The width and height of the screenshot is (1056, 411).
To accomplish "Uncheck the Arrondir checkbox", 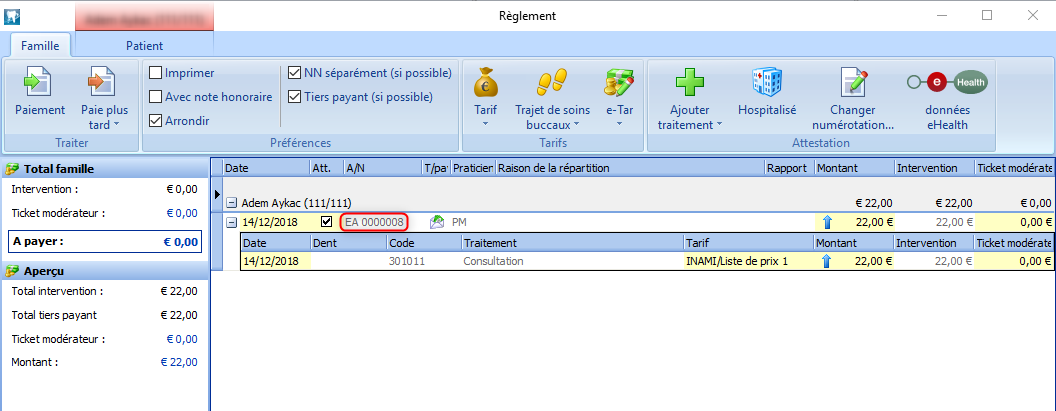I will 156,121.
